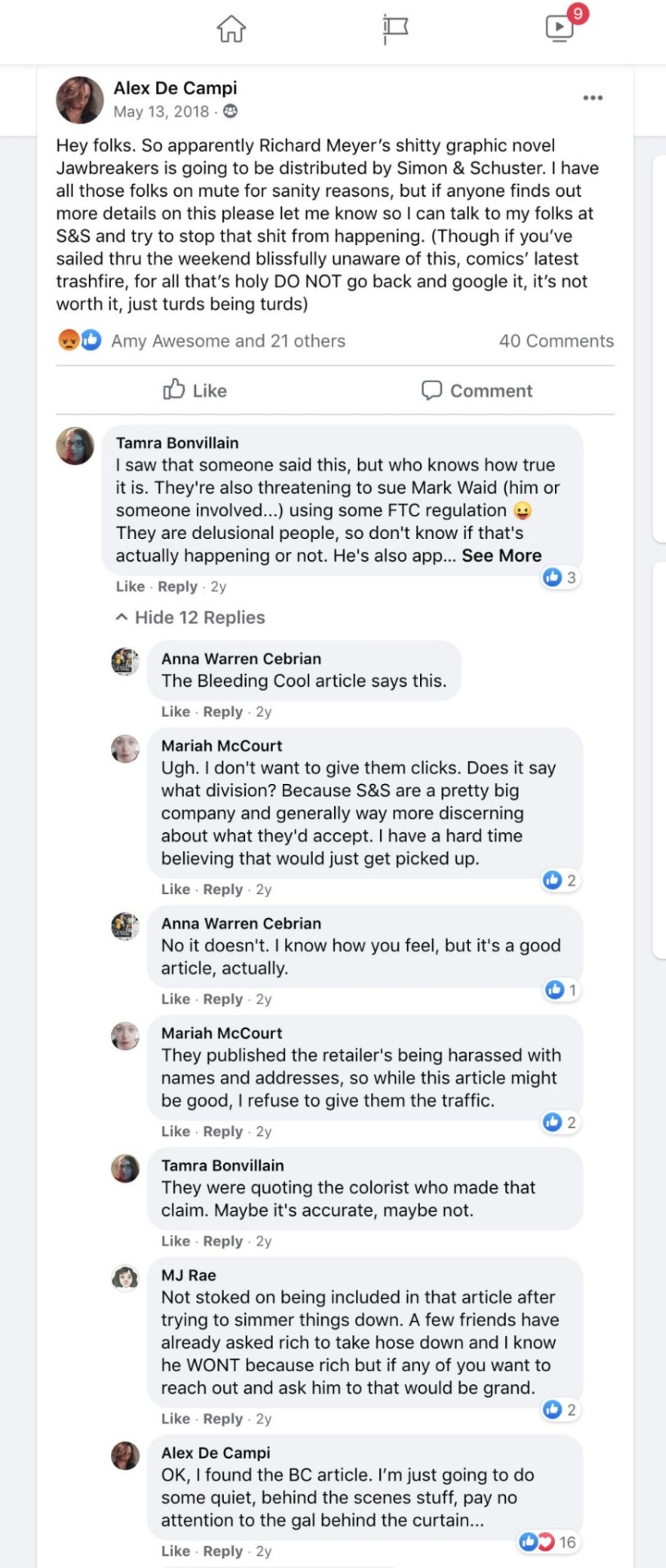Open Watch videos with 9 notifications

560,29
